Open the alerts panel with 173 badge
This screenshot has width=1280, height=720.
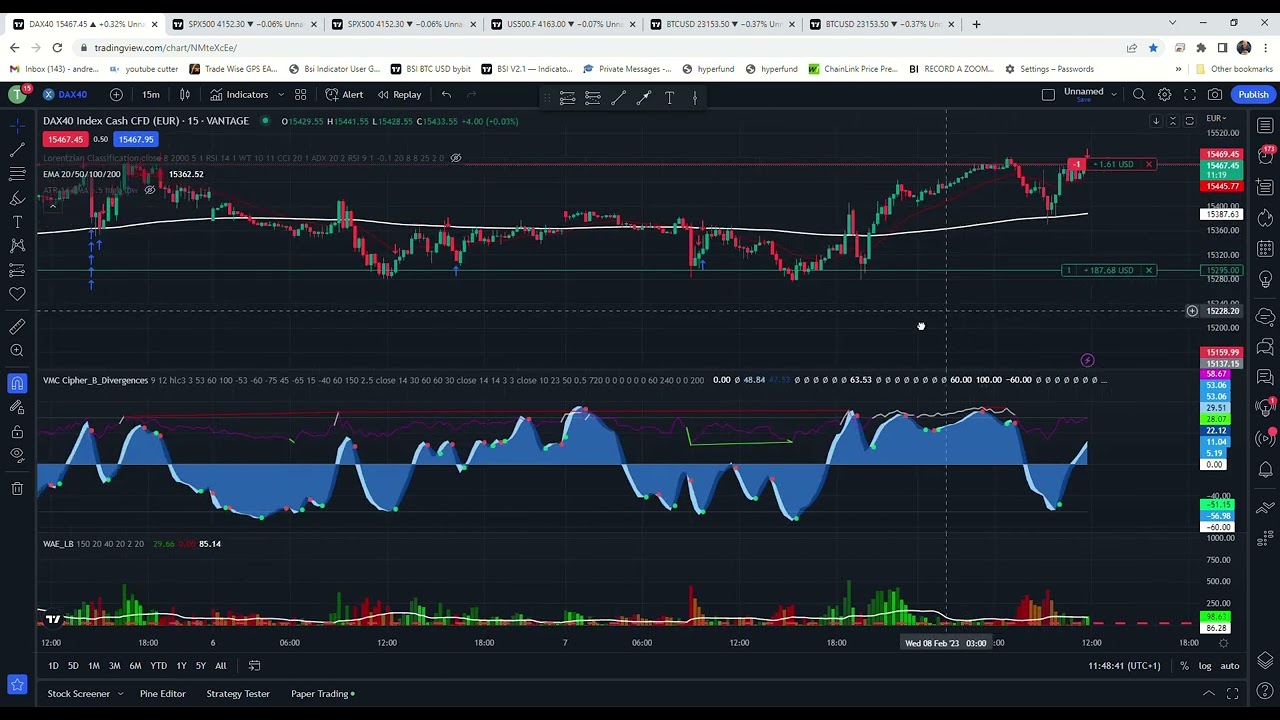[x=1265, y=156]
